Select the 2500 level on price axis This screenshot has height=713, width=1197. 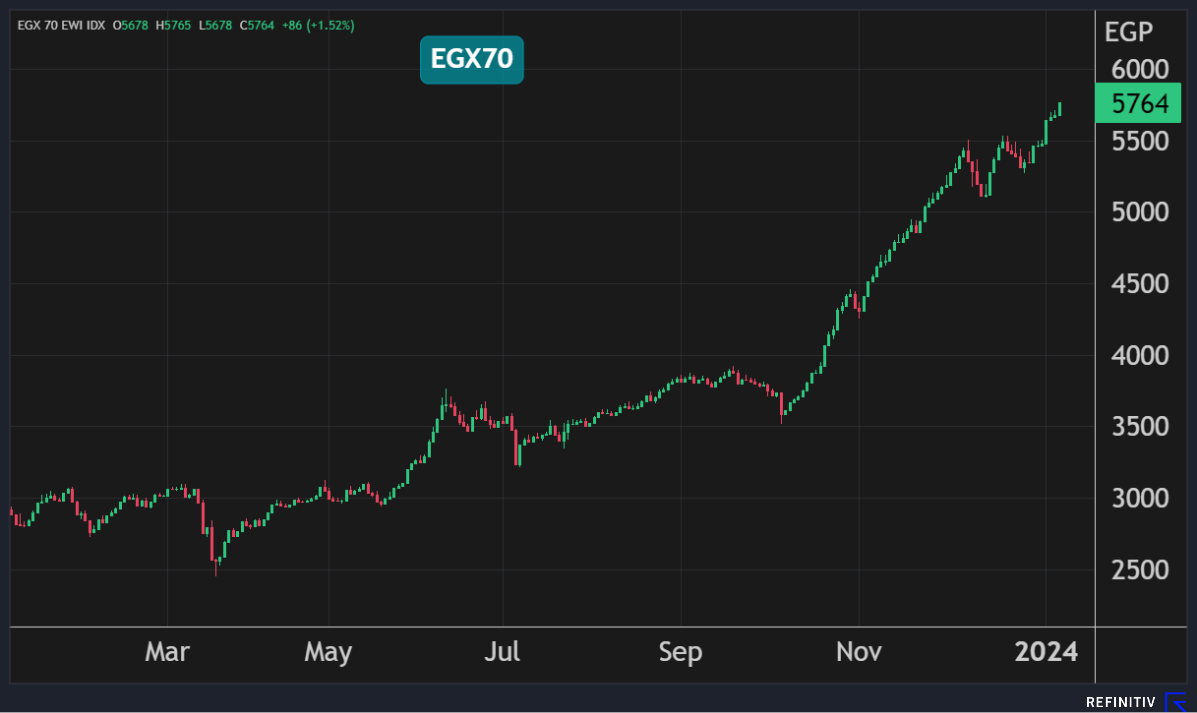[1140, 570]
